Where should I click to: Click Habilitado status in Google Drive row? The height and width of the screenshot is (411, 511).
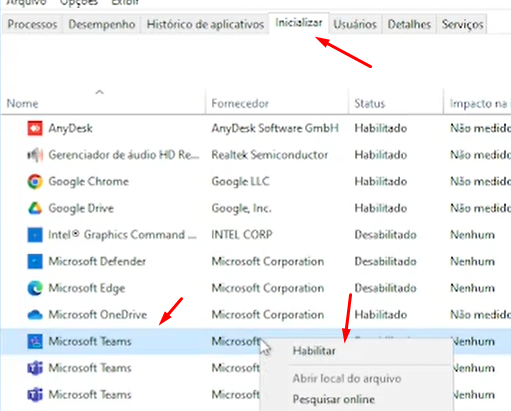pos(381,208)
